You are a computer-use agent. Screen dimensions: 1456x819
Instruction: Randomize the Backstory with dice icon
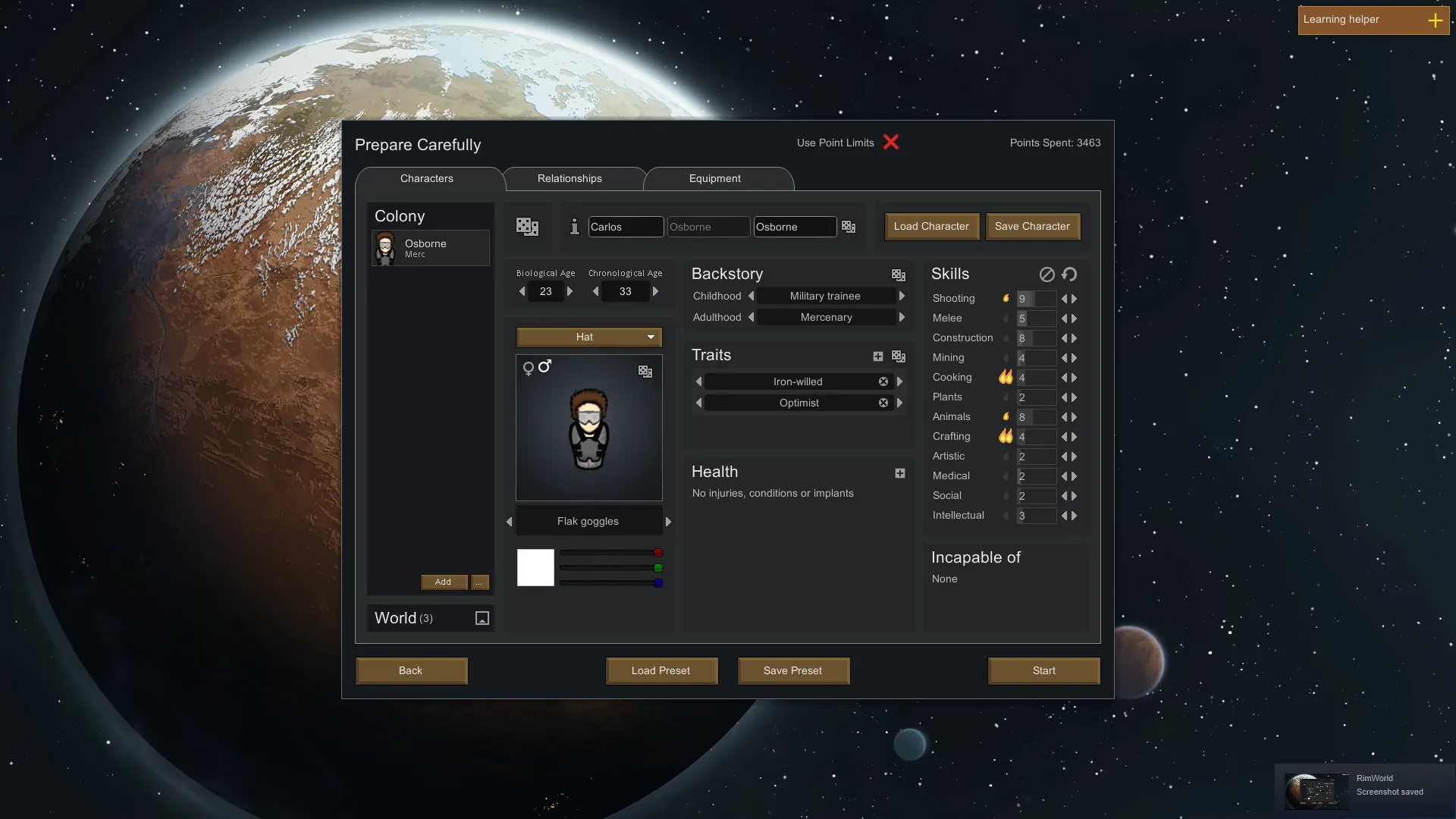899,275
